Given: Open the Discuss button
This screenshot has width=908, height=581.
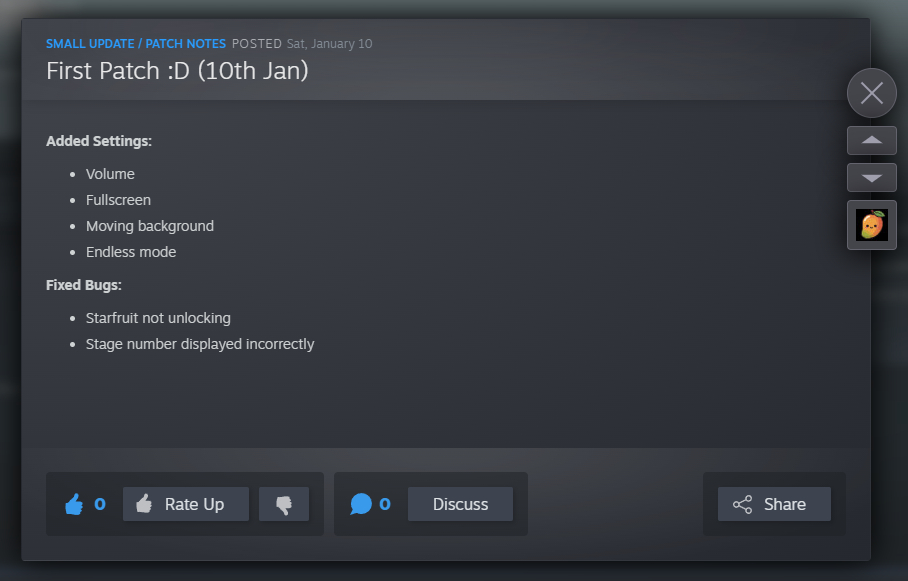Looking at the screenshot, I should coord(460,504).
